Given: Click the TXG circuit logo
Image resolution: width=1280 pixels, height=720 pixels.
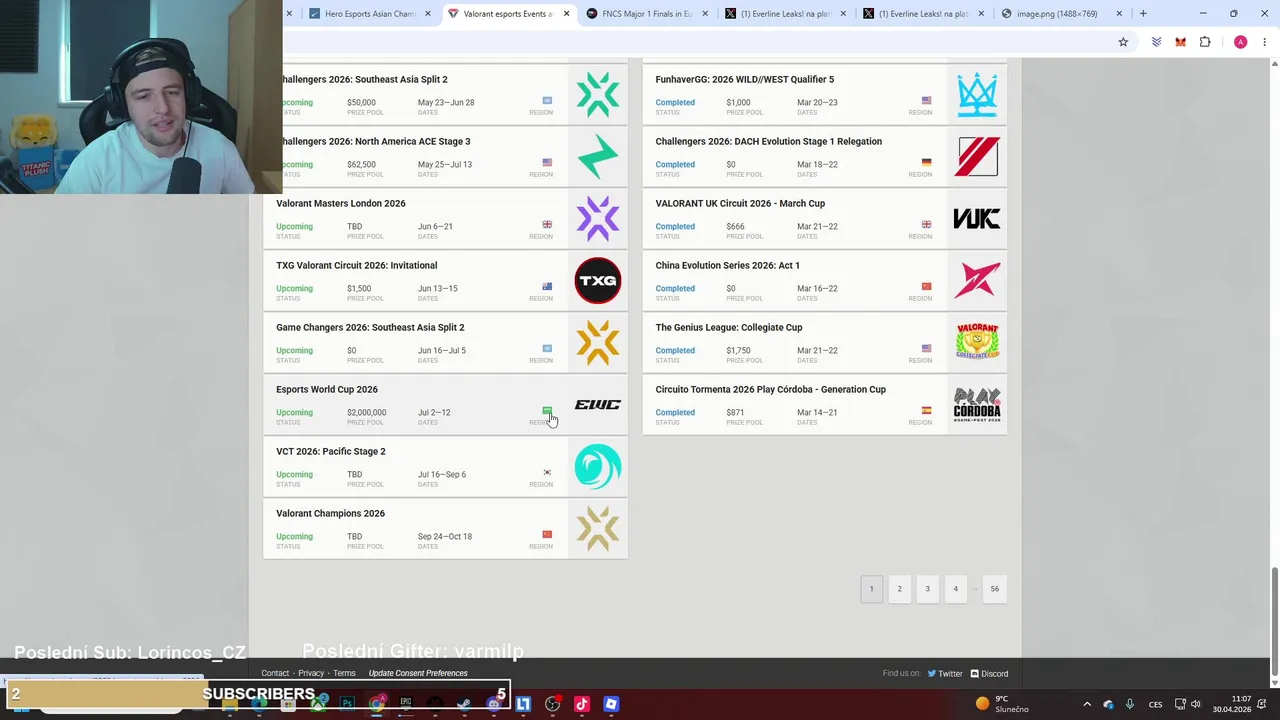Looking at the screenshot, I should tap(598, 280).
